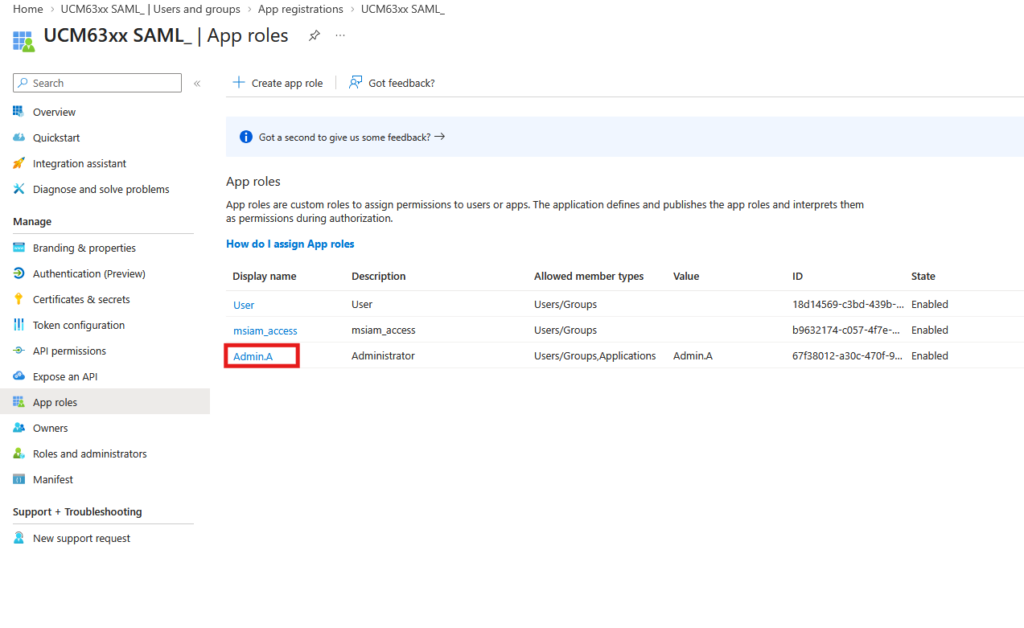Click the Integration assistant rocket icon
The width and height of the screenshot is (1024, 628).
[18, 163]
